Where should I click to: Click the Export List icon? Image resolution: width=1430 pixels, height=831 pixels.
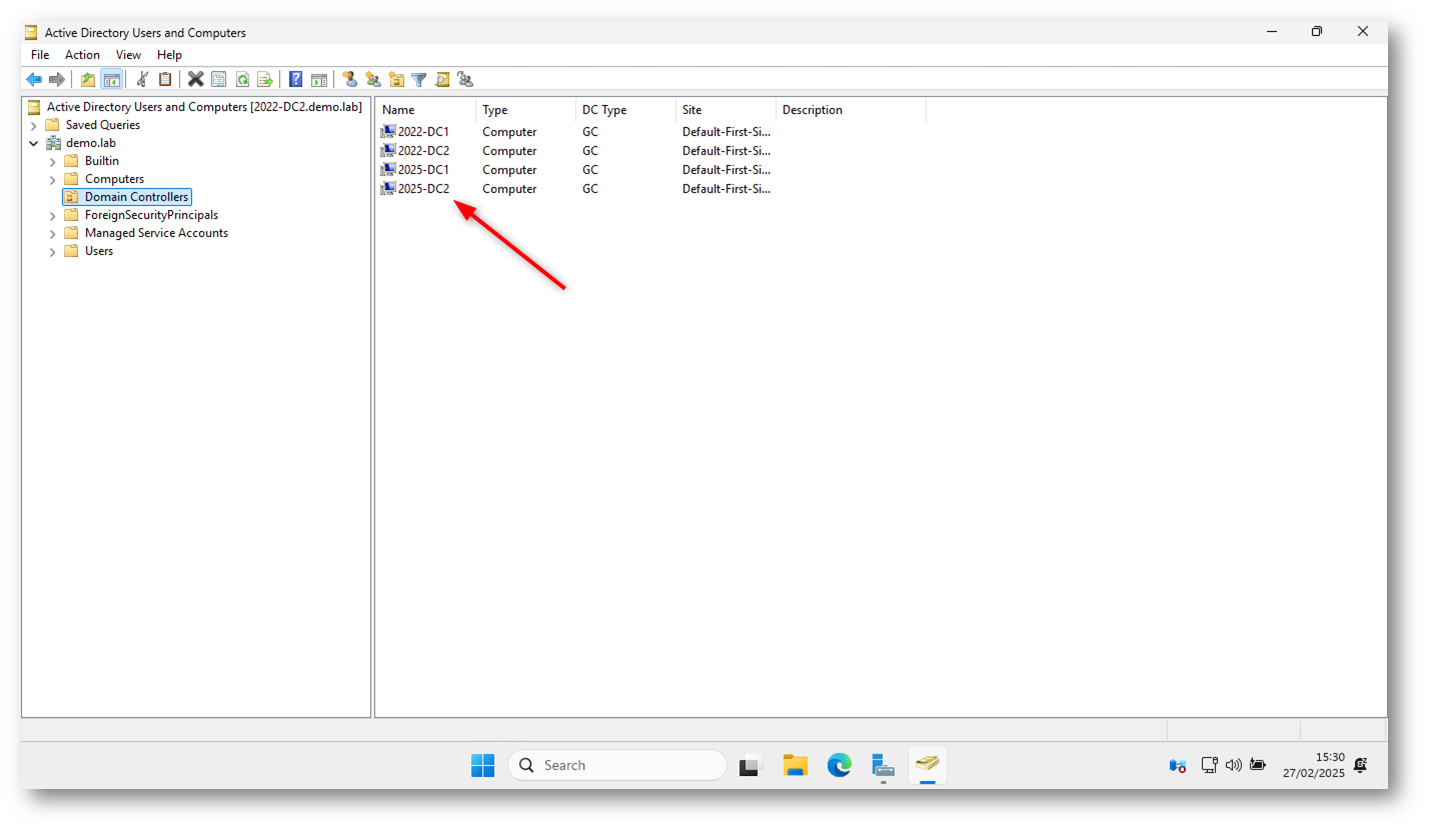[x=265, y=79]
